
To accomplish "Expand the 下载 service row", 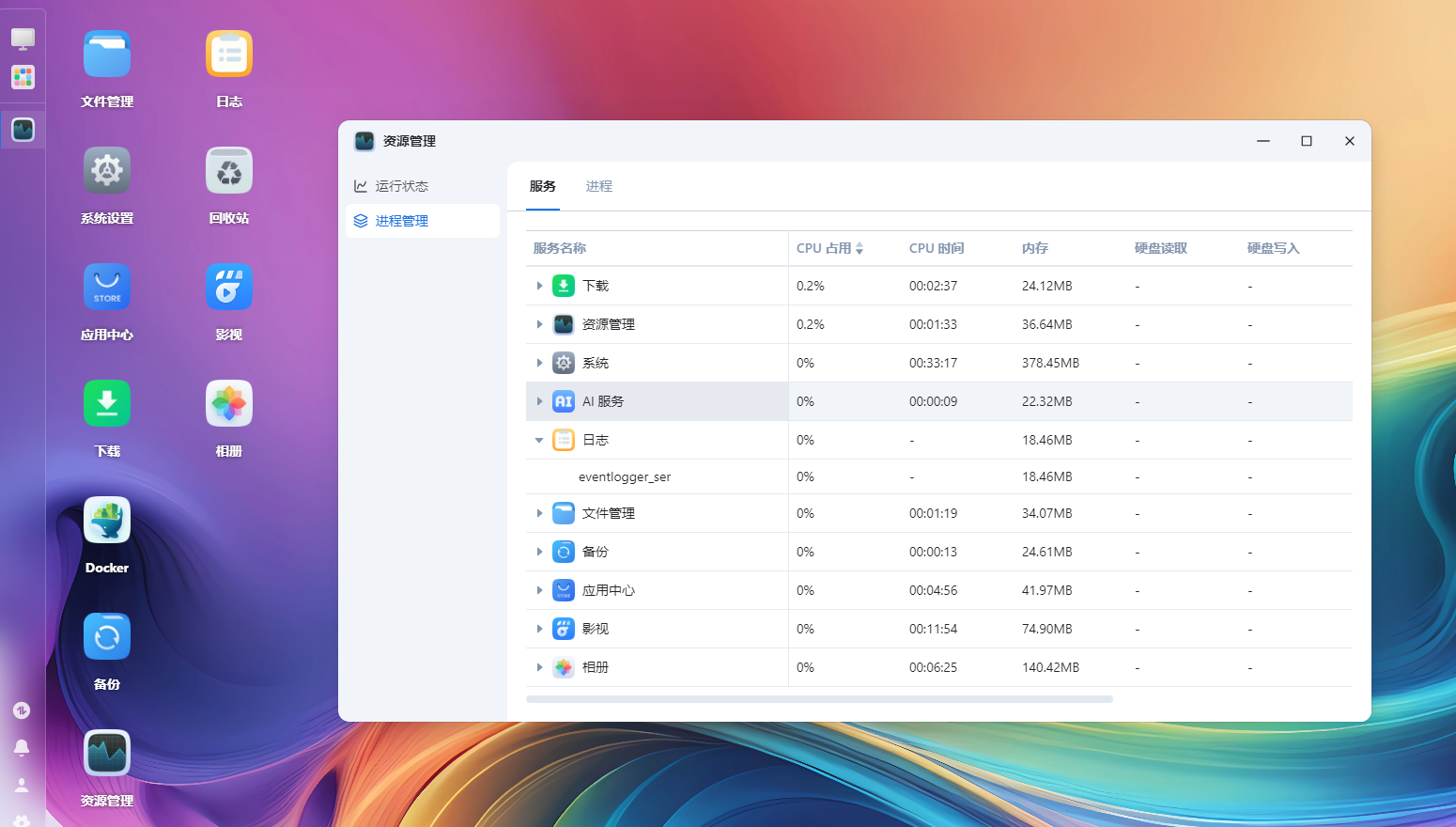I will point(539,286).
